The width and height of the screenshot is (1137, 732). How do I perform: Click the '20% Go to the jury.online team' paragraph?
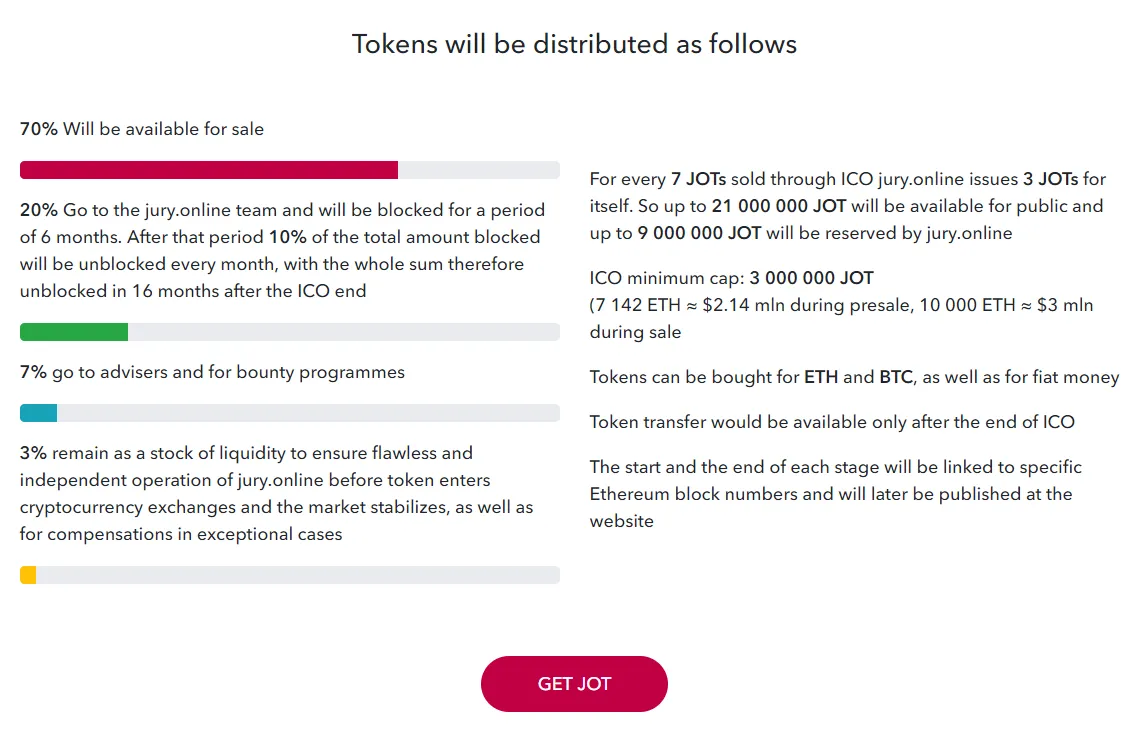282,250
